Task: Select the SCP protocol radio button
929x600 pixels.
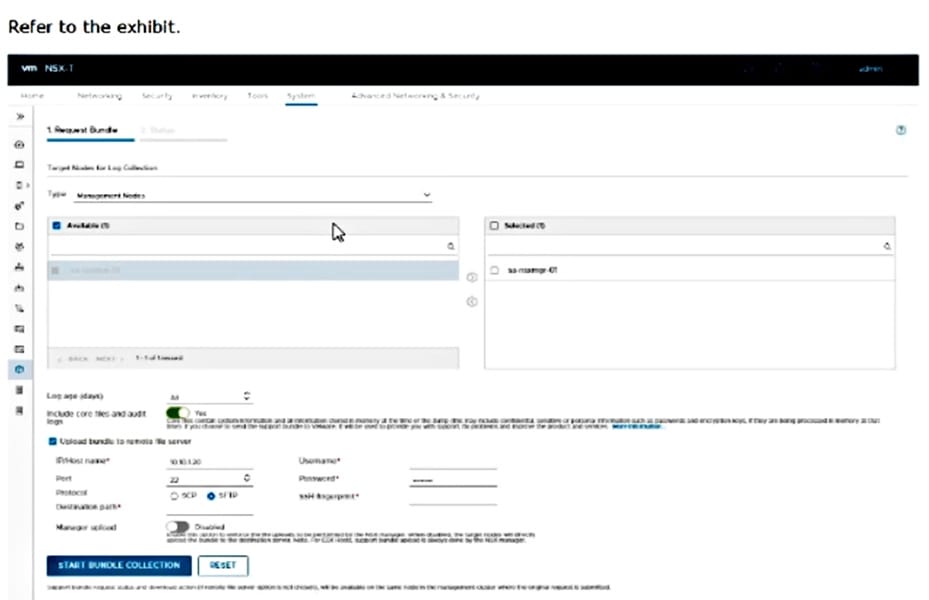Action: (x=176, y=495)
